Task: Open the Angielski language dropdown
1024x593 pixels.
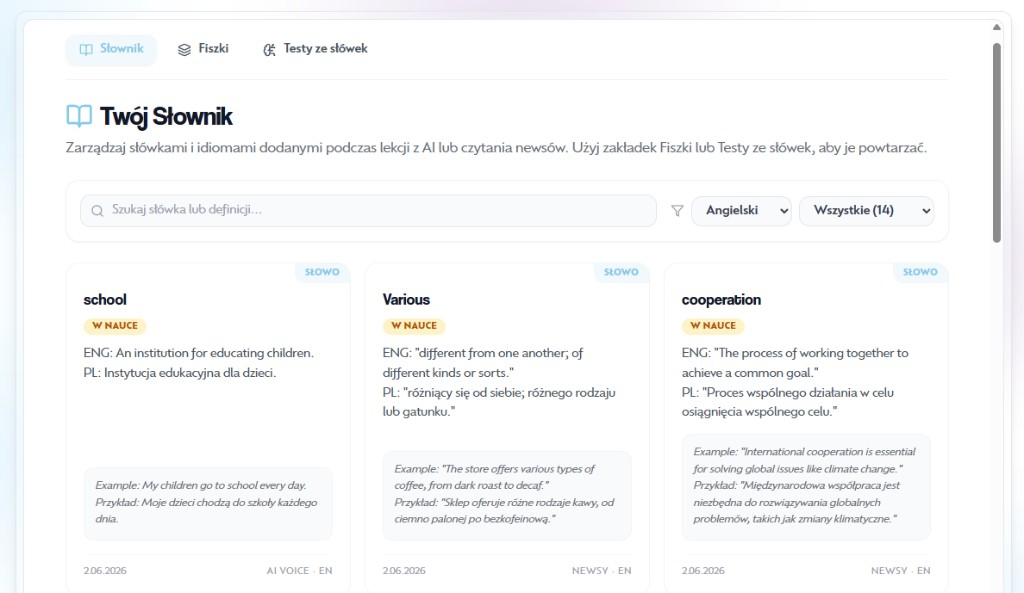Action: [x=741, y=211]
